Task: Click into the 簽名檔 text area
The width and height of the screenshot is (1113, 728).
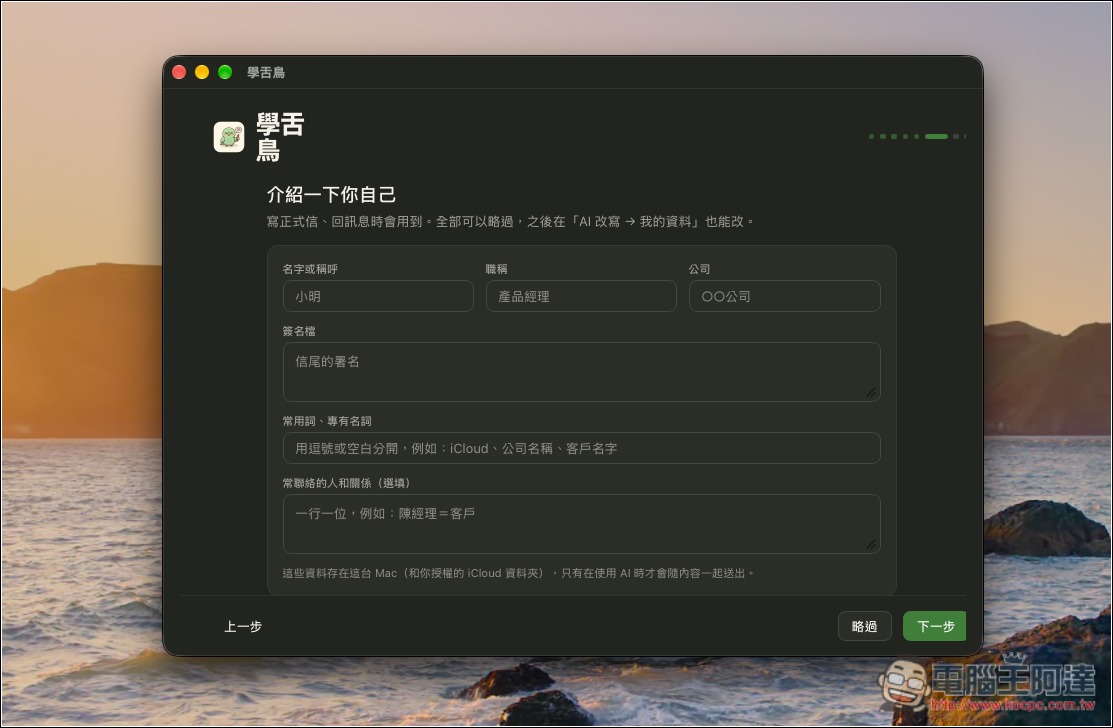Action: (x=581, y=372)
